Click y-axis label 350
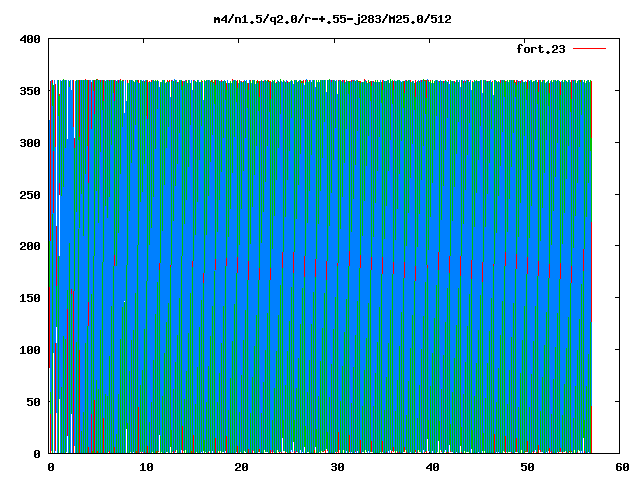Screen dimensions: 640x480 click(x=30, y=91)
